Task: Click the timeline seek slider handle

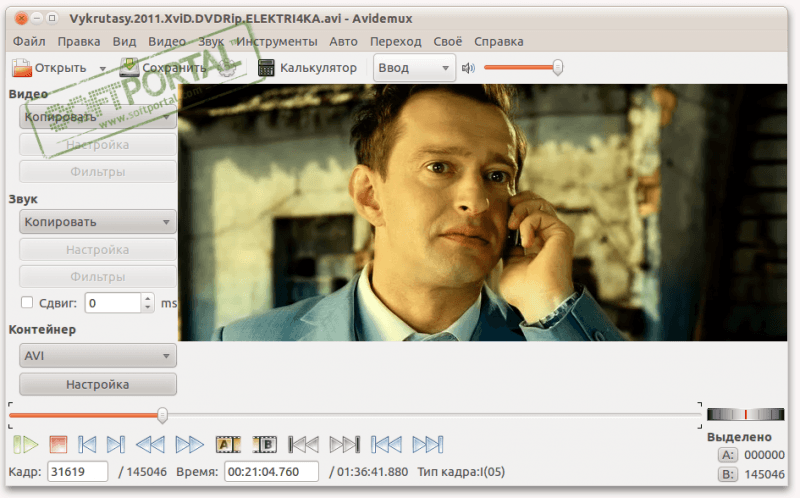Action: [162, 415]
